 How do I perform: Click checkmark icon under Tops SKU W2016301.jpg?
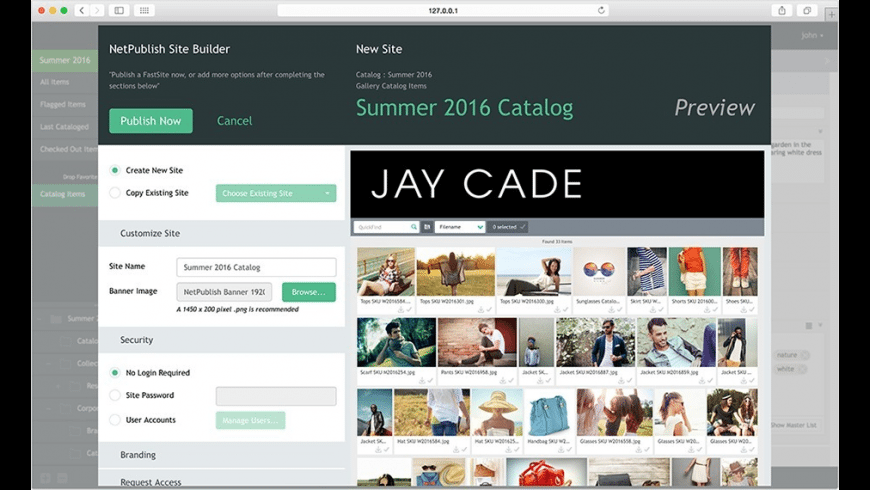(489, 310)
